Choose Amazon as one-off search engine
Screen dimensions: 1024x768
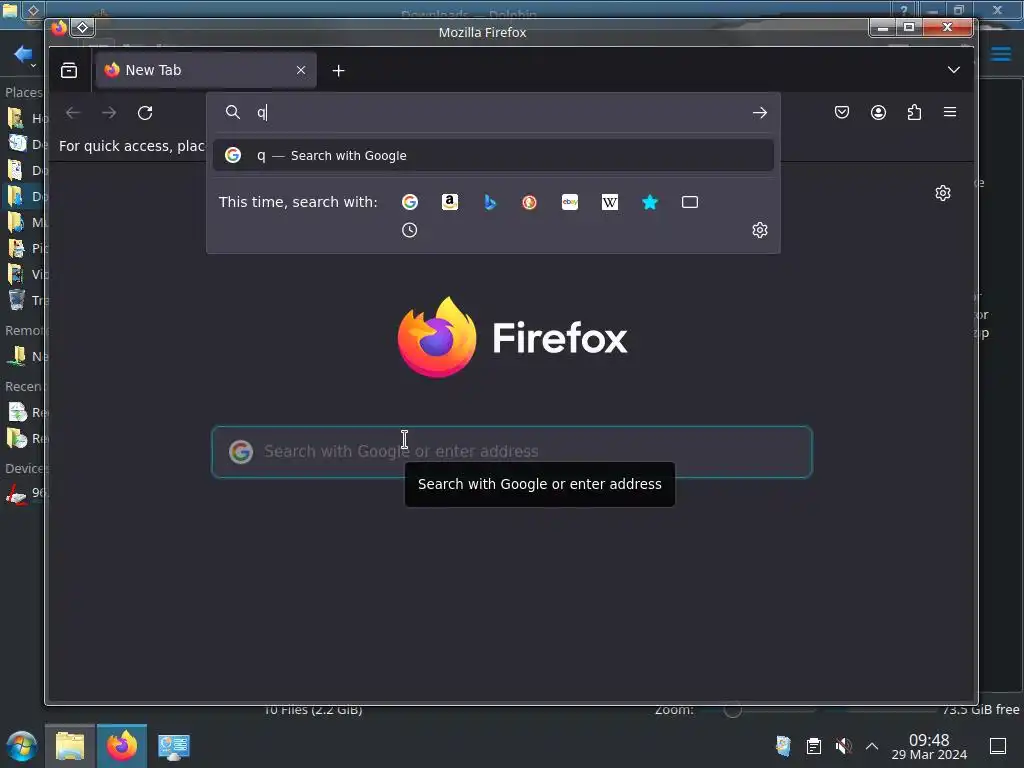pyautogui.click(x=450, y=202)
